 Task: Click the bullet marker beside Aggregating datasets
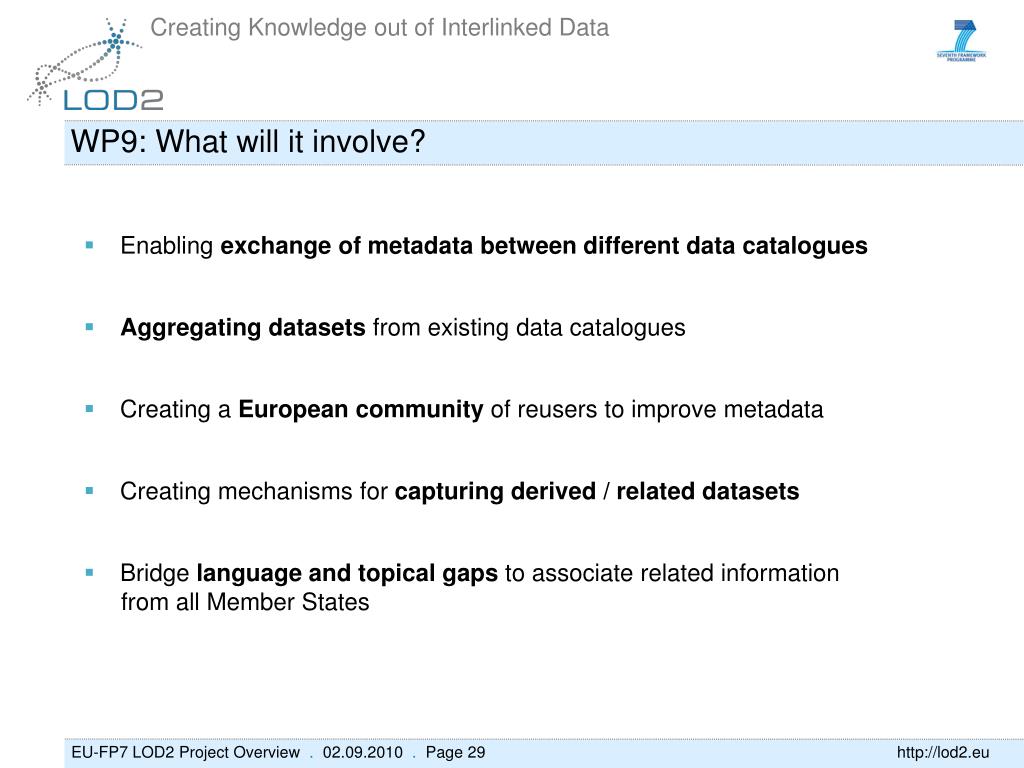pos(89,327)
